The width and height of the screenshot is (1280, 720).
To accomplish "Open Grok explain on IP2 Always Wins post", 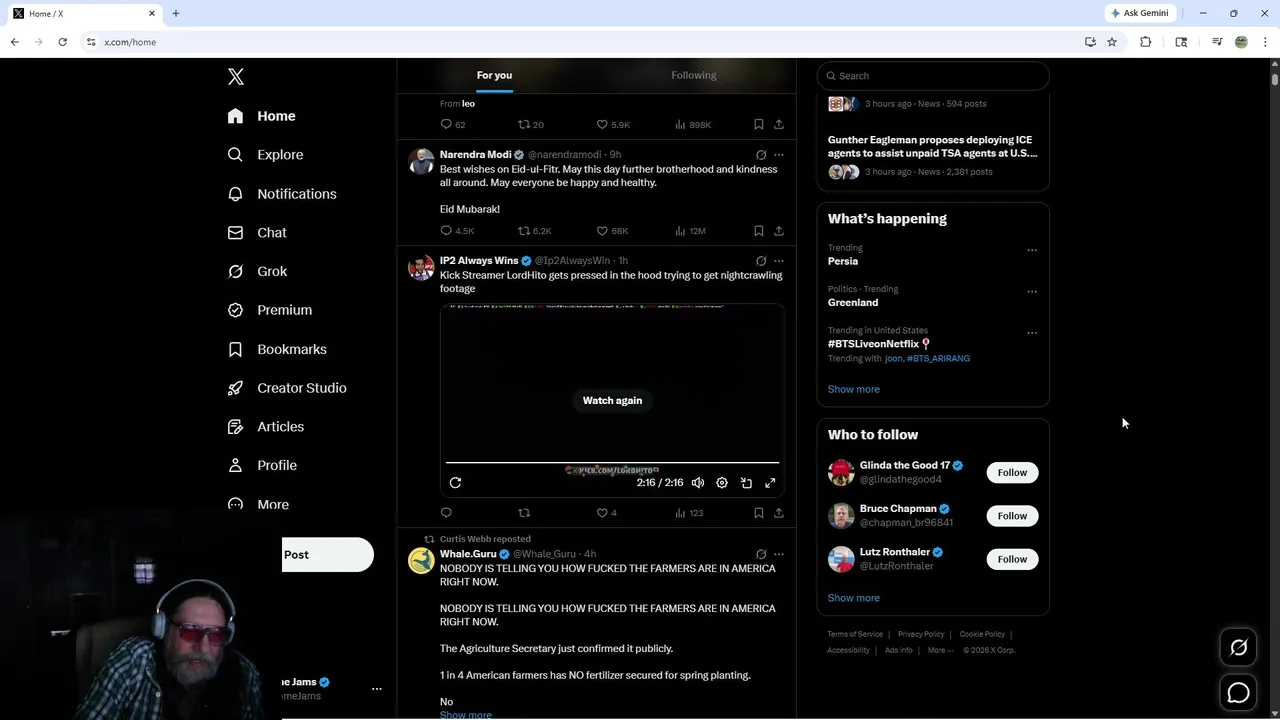I will [761, 261].
